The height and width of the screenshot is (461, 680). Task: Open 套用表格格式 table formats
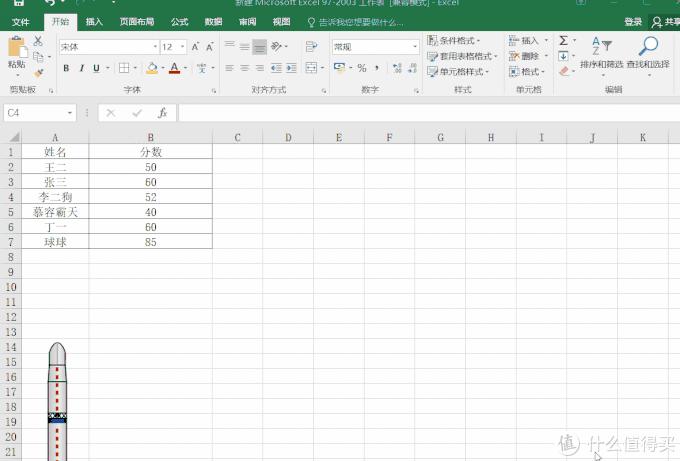(x=462, y=56)
